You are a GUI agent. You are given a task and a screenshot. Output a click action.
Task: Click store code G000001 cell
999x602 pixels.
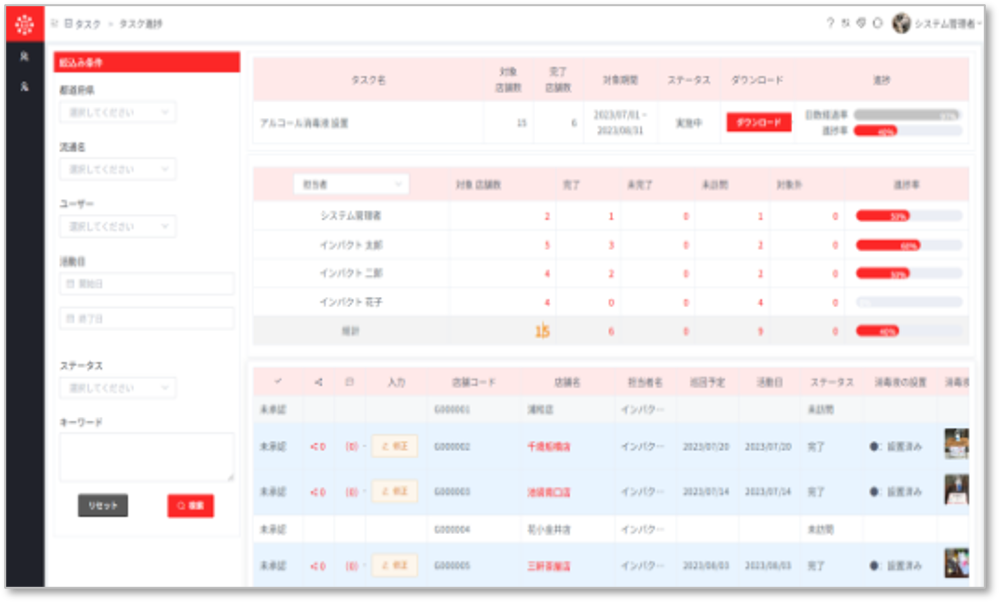click(452, 409)
